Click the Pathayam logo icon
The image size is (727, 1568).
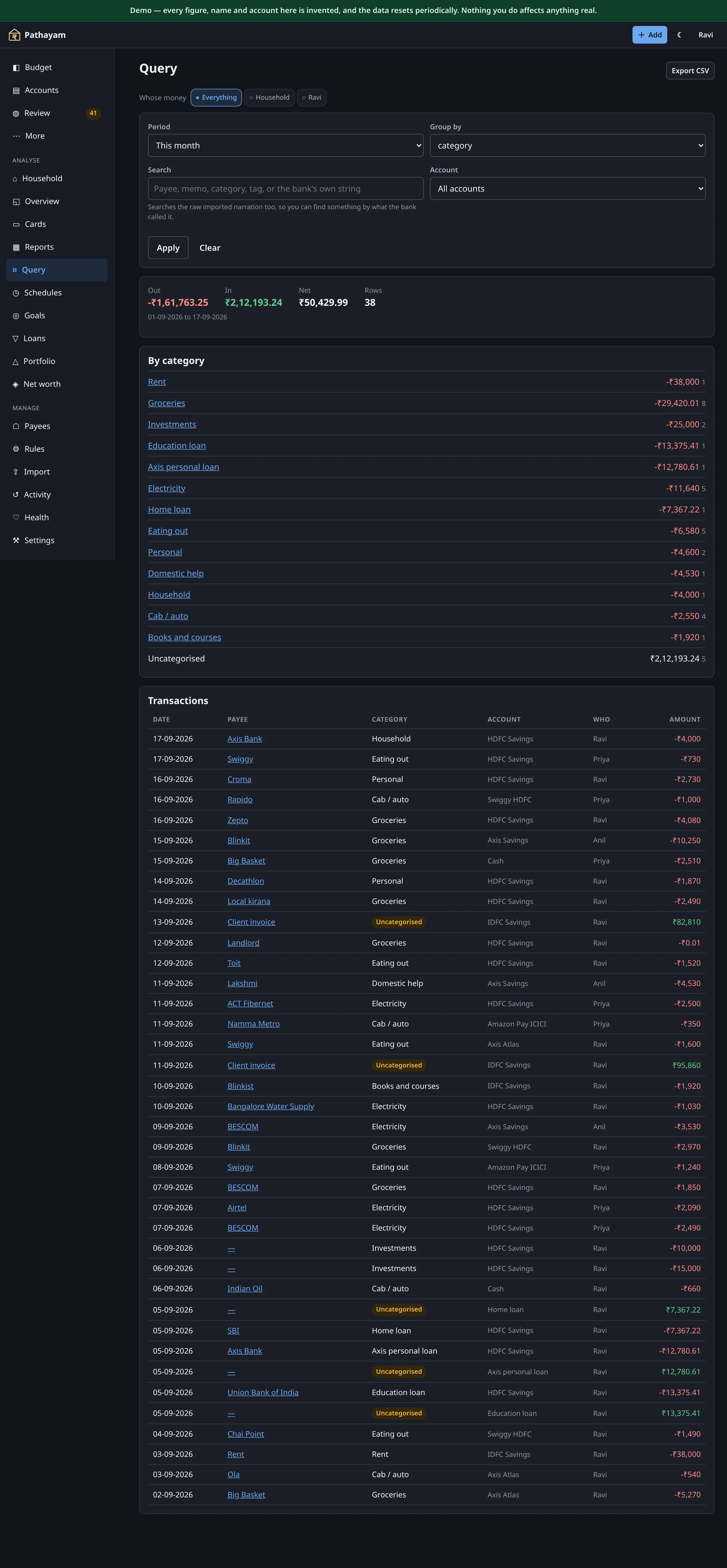pyautogui.click(x=15, y=35)
